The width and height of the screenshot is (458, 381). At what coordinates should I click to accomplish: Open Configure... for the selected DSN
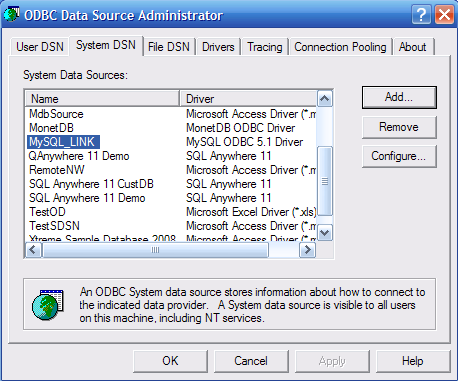coord(399,156)
